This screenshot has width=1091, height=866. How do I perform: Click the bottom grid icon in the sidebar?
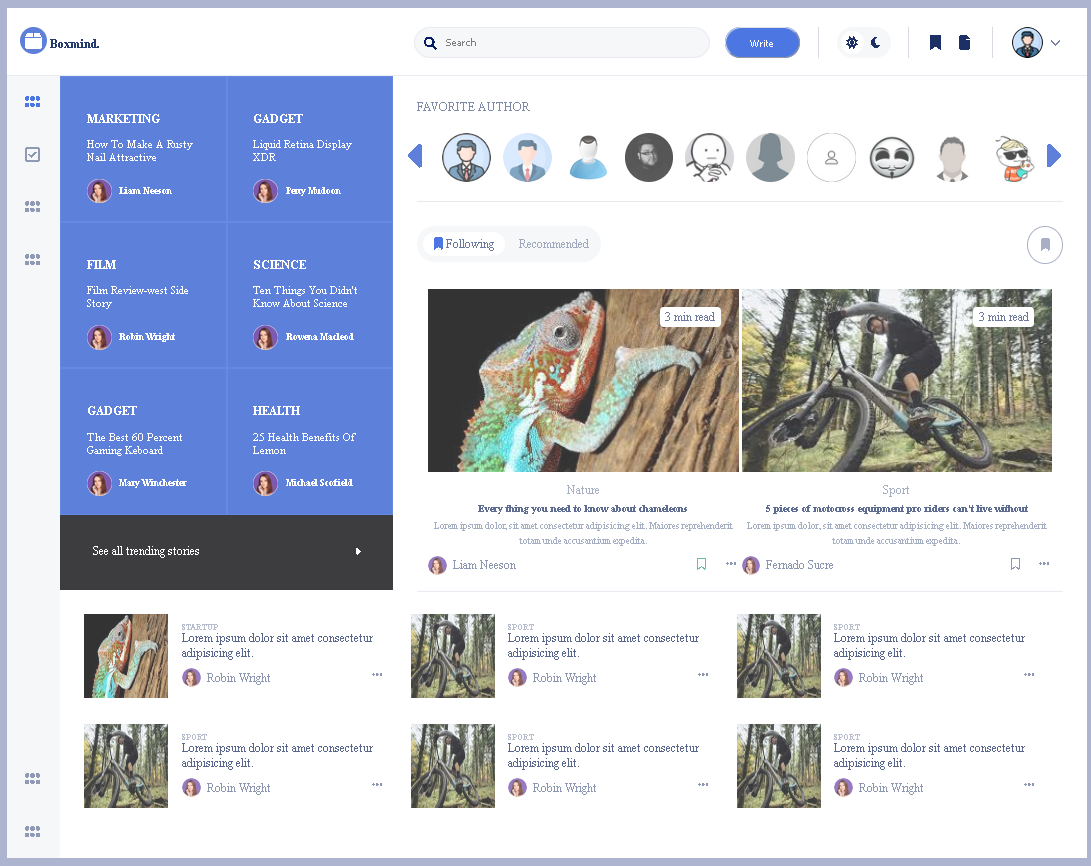(x=32, y=831)
